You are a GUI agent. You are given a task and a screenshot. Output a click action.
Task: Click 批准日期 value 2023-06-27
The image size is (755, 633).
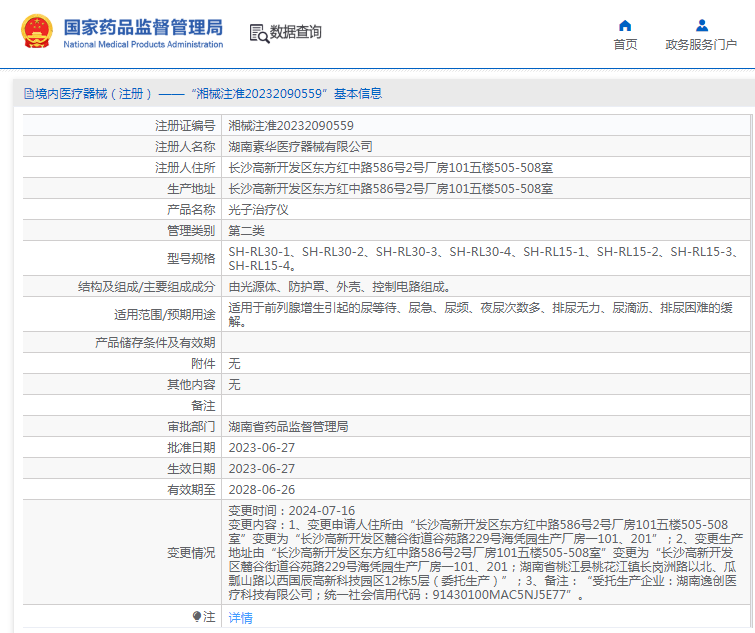coord(261,448)
